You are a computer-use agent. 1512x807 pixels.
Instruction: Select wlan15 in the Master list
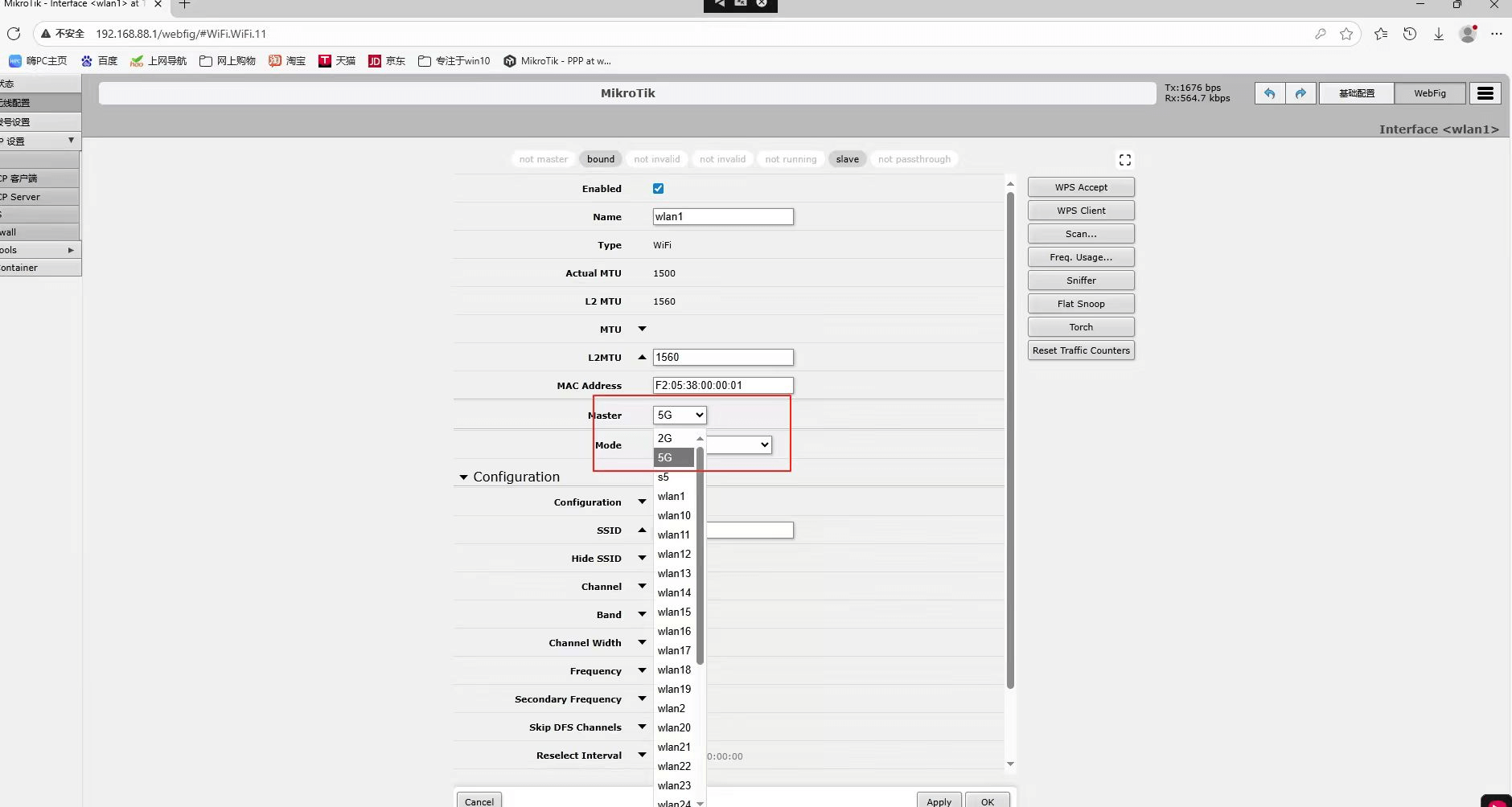click(x=674, y=612)
